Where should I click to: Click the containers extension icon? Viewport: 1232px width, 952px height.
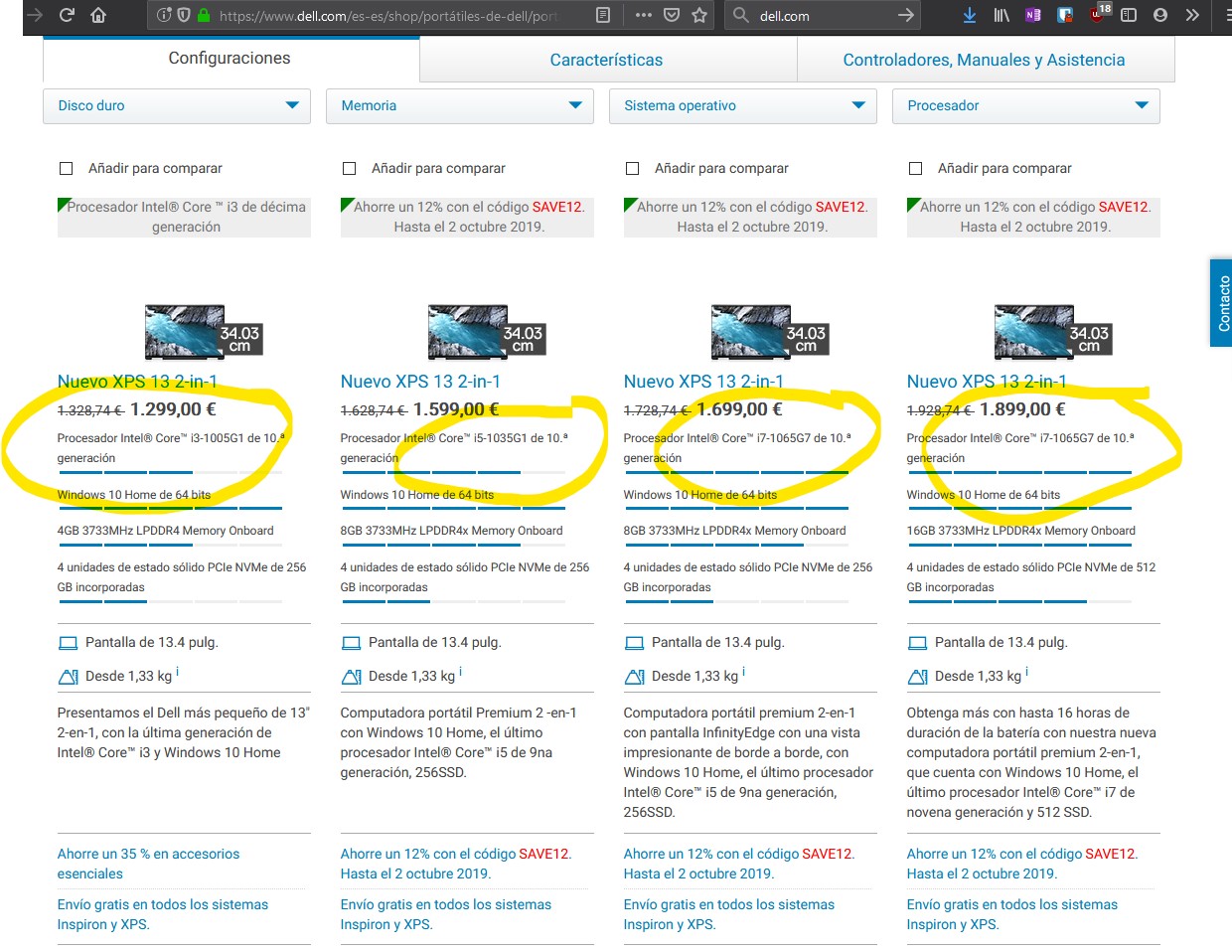(x=1065, y=15)
